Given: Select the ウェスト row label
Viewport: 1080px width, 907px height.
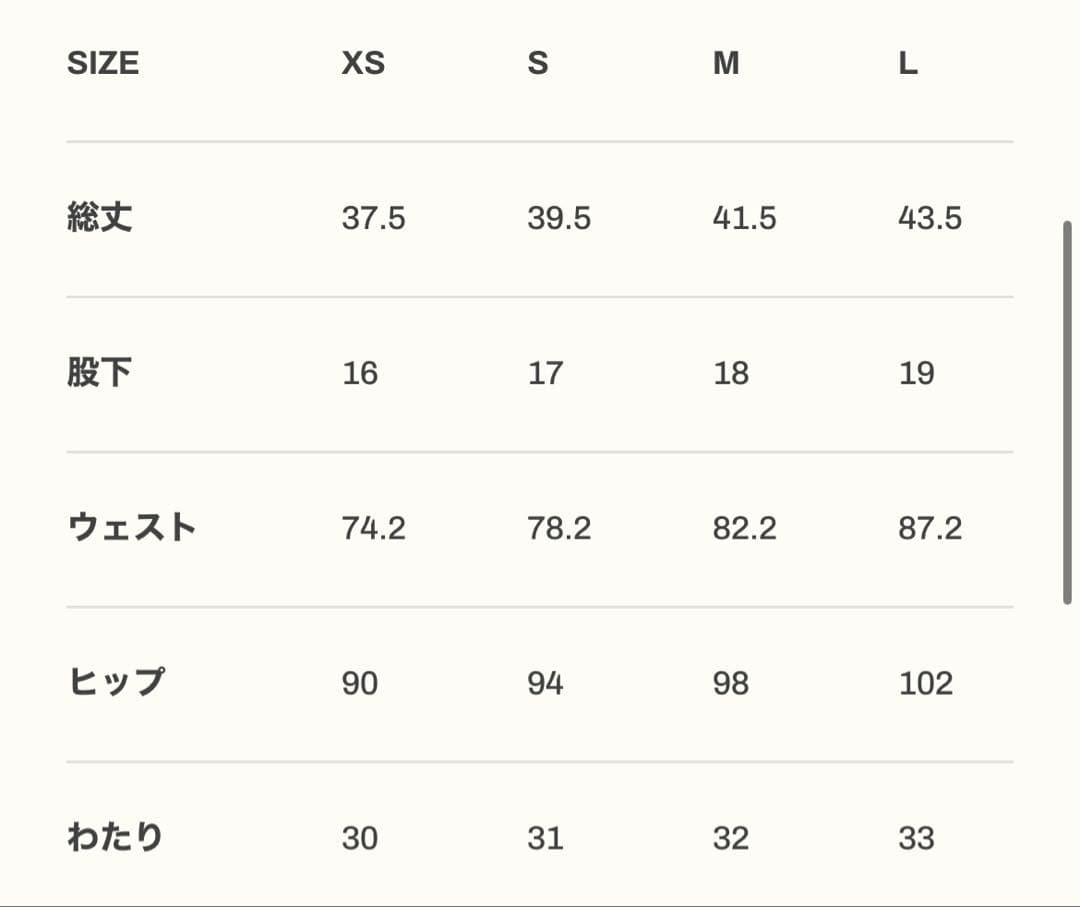Looking at the screenshot, I should [132, 528].
